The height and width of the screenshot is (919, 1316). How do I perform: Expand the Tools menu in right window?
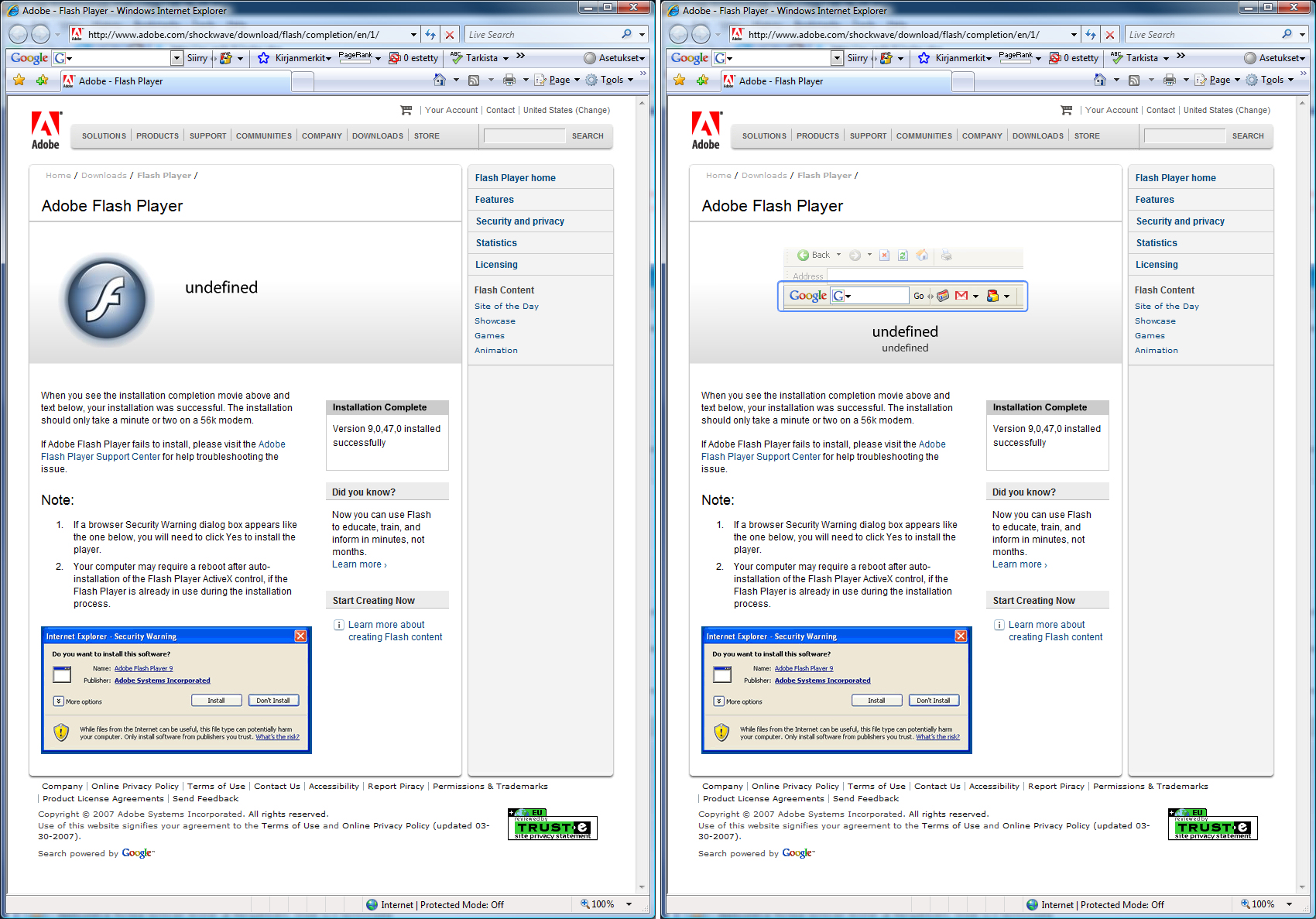click(1270, 80)
